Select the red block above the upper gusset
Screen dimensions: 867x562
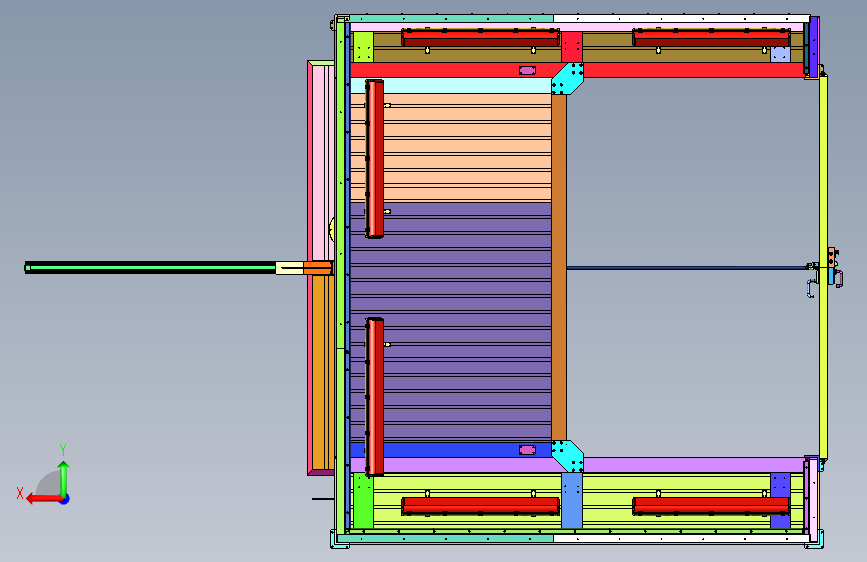coord(572,47)
